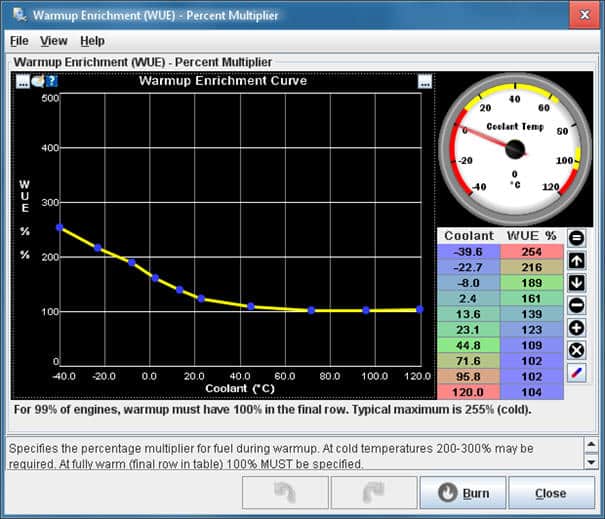
Task: Click the add (plus) table button
Action: pos(576,328)
